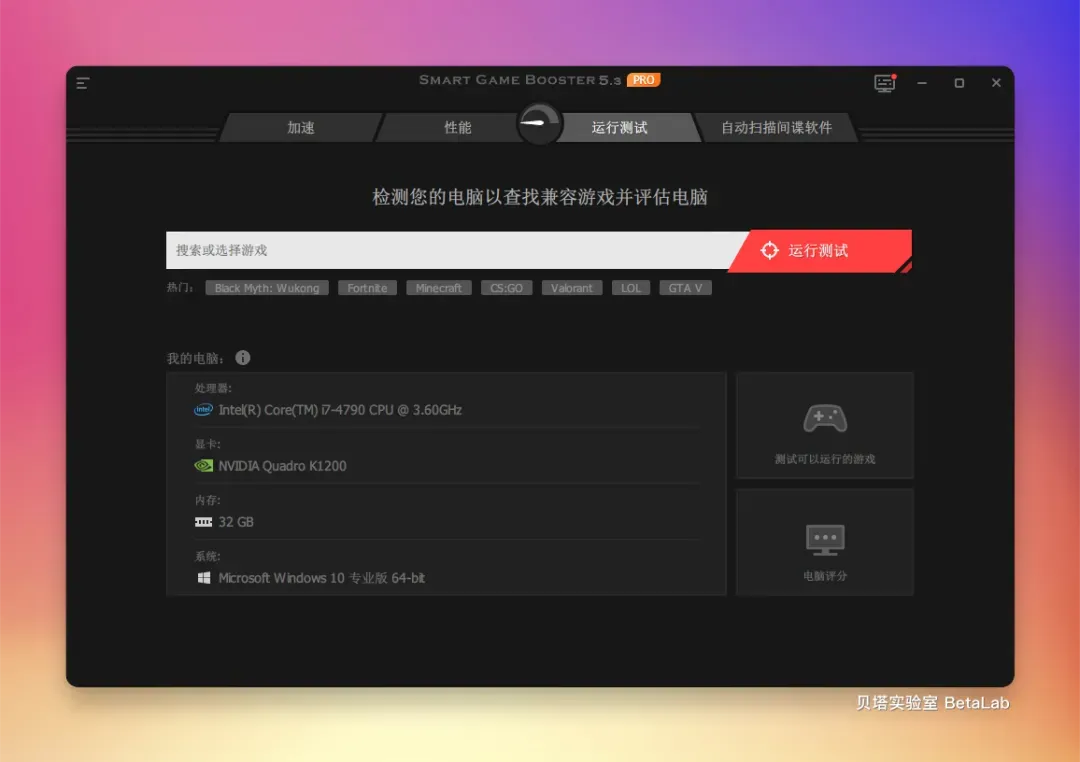Open the hamburger menu icon
This screenshot has width=1080, height=762.
click(x=83, y=83)
